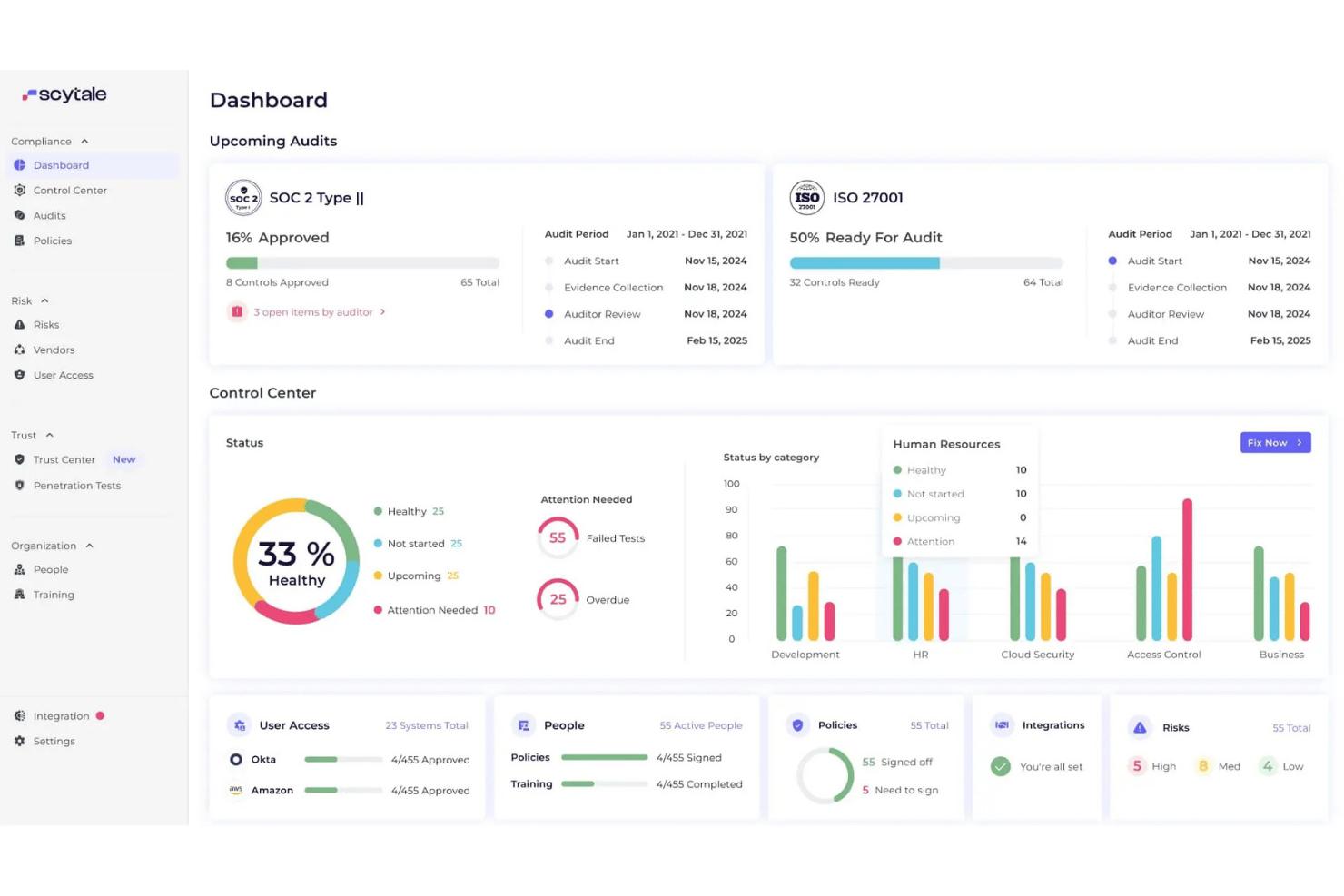Click the Amazon AWS logo icon
Screen dimensions: 1344x896
point(236,790)
